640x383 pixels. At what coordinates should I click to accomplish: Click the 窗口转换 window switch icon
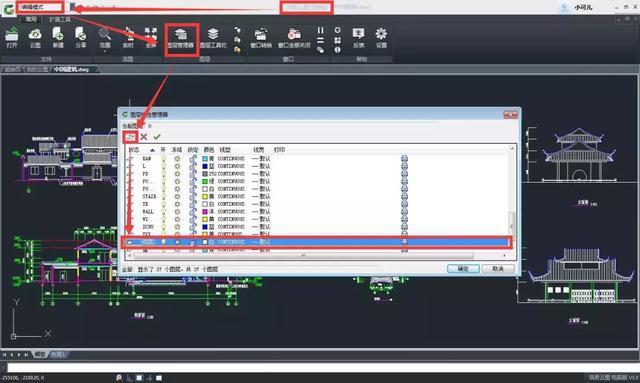tap(261, 38)
